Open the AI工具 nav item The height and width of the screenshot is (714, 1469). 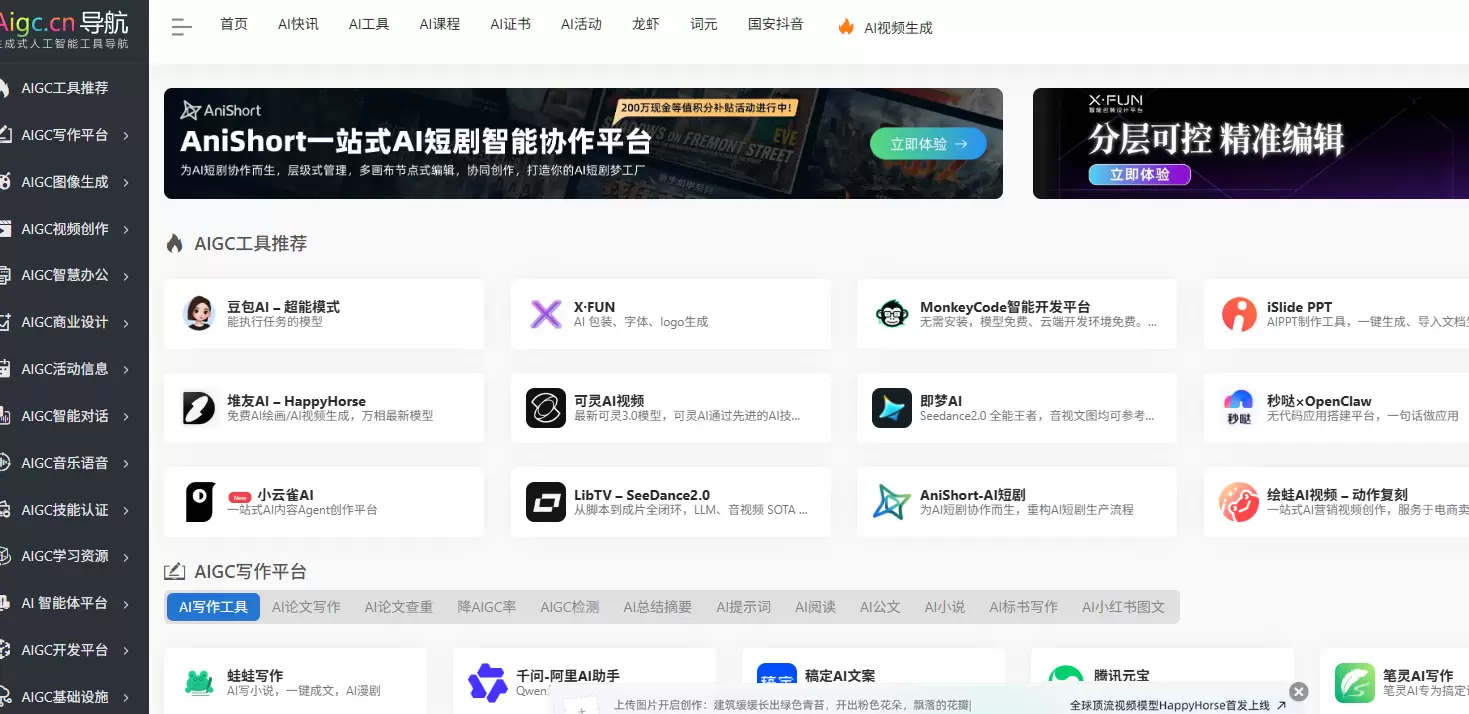(369, 24)
